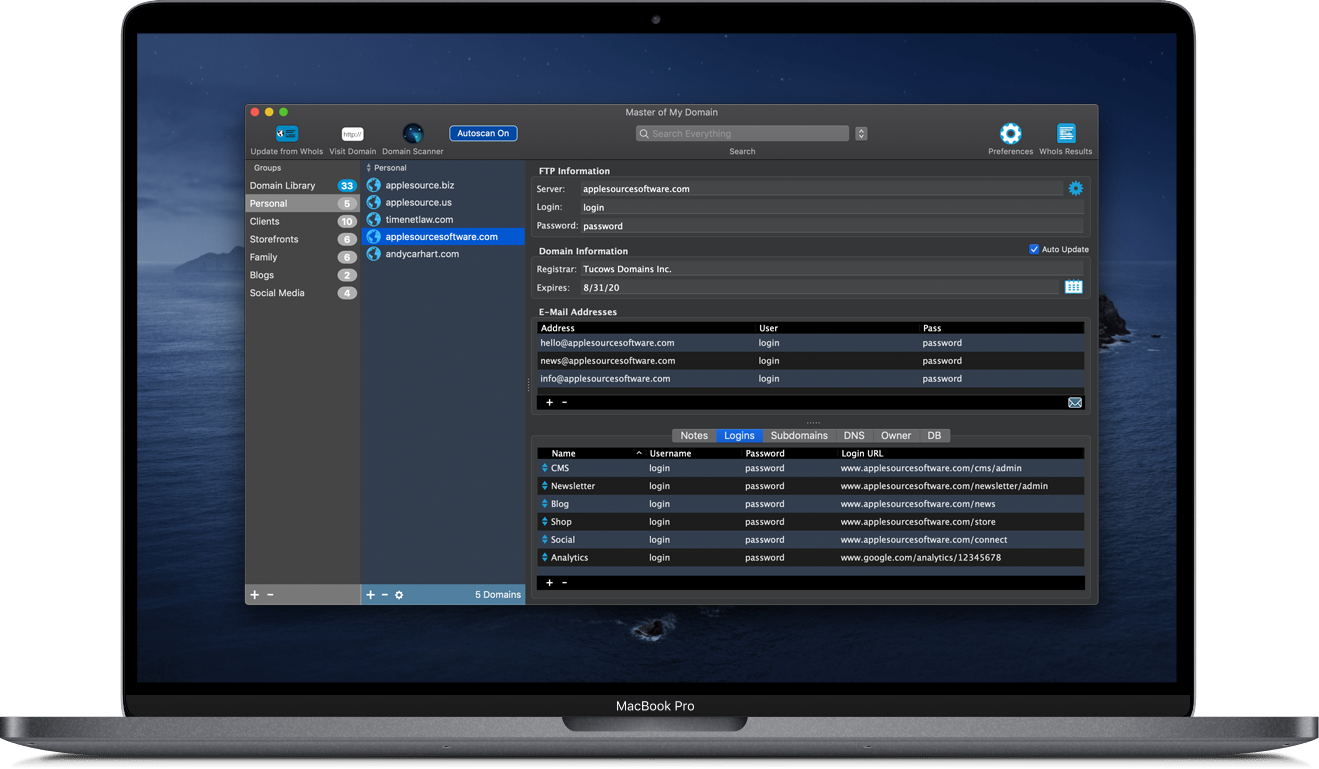1319x769 pixels.
Task: Switch to the Subdomains tab
Action: pyautogui.click(x=799, y=435)
